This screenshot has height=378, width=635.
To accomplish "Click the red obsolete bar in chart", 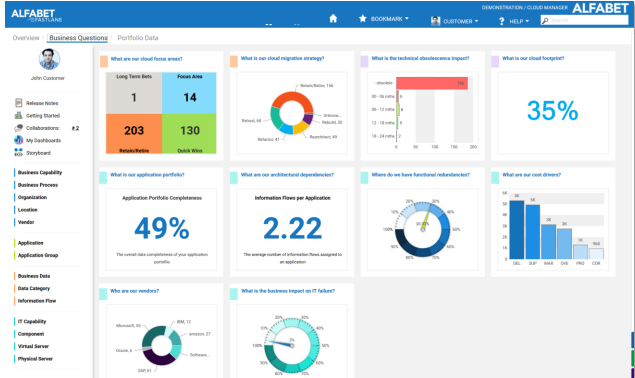I will click(x=432, y=83).
